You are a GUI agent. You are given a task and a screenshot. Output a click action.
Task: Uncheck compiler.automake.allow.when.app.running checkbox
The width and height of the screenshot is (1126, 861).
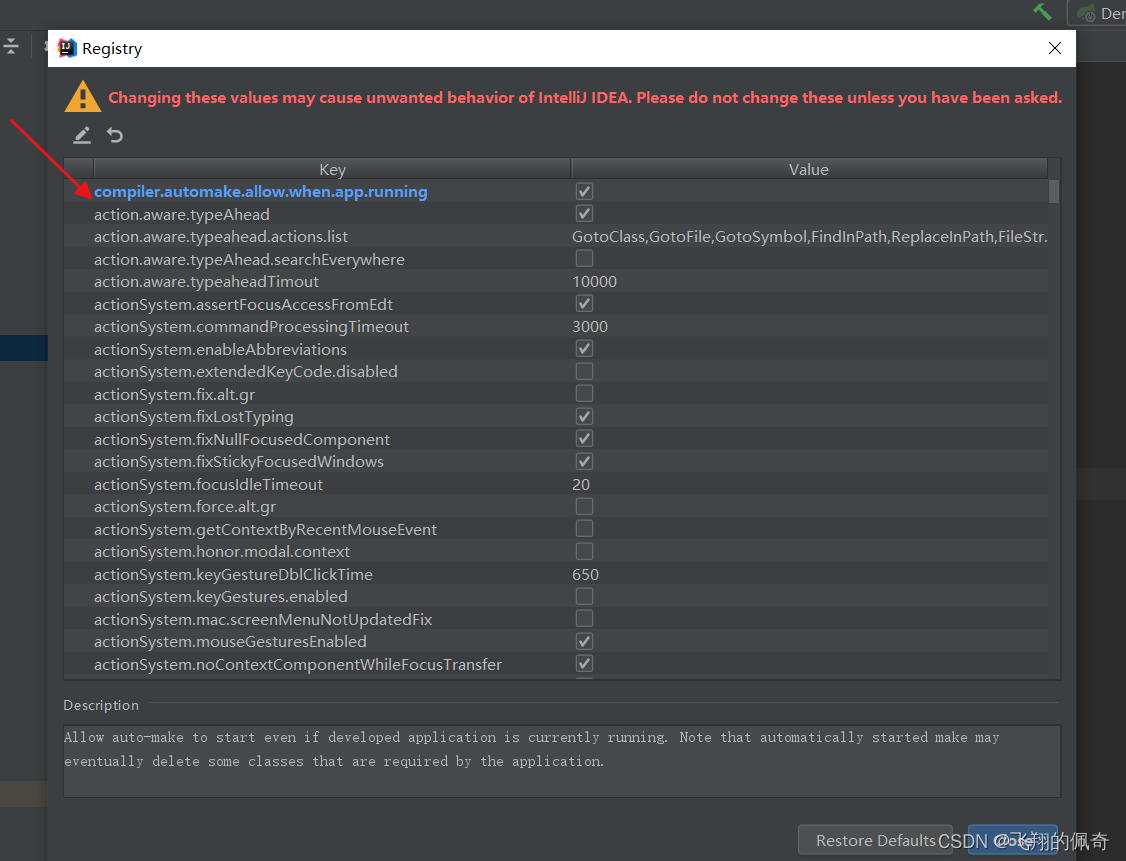585,191
